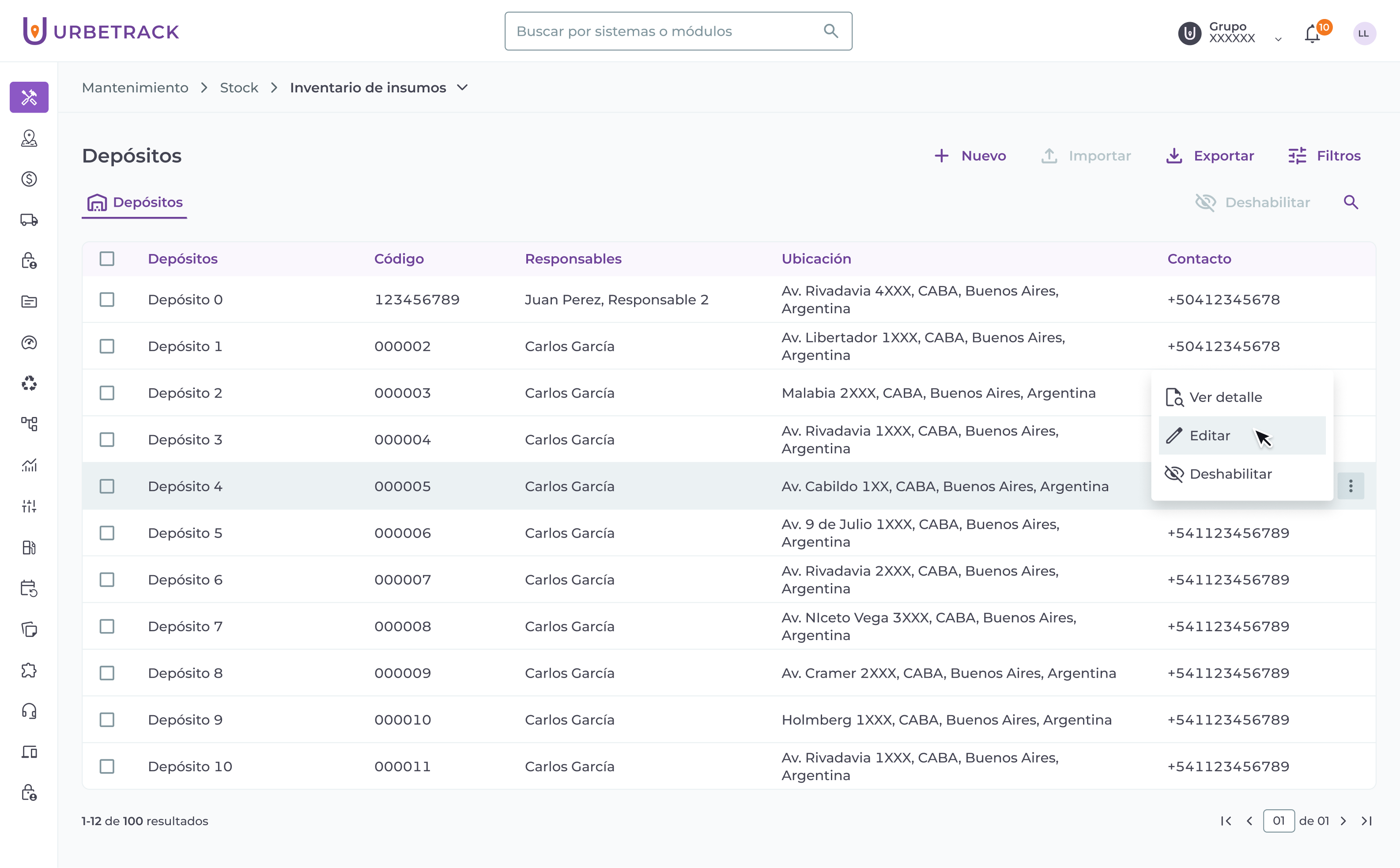Open the Grupo XXXXXX account dropdown
Viewport: 1400px width, 868px height.
pos(1278,39)
